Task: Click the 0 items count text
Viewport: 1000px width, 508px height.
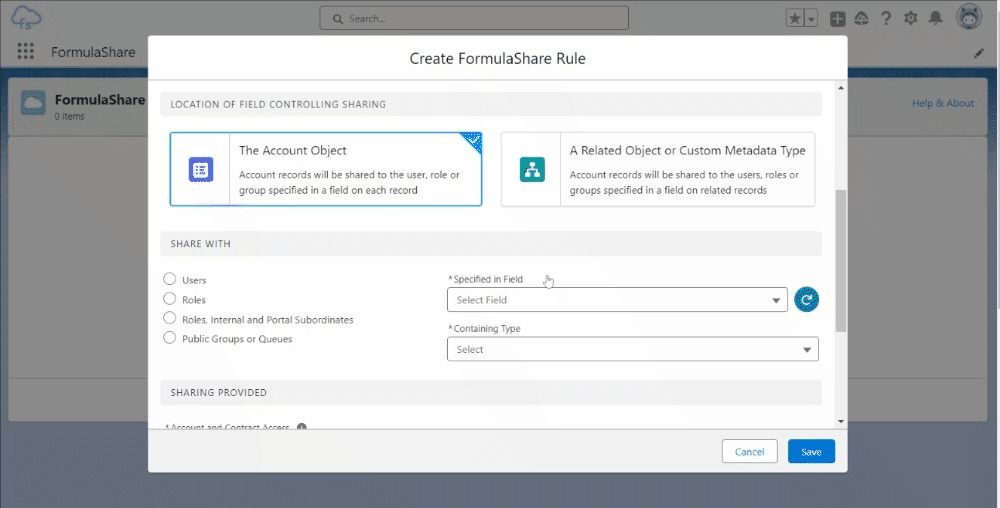Action: (x=70, y=116)
